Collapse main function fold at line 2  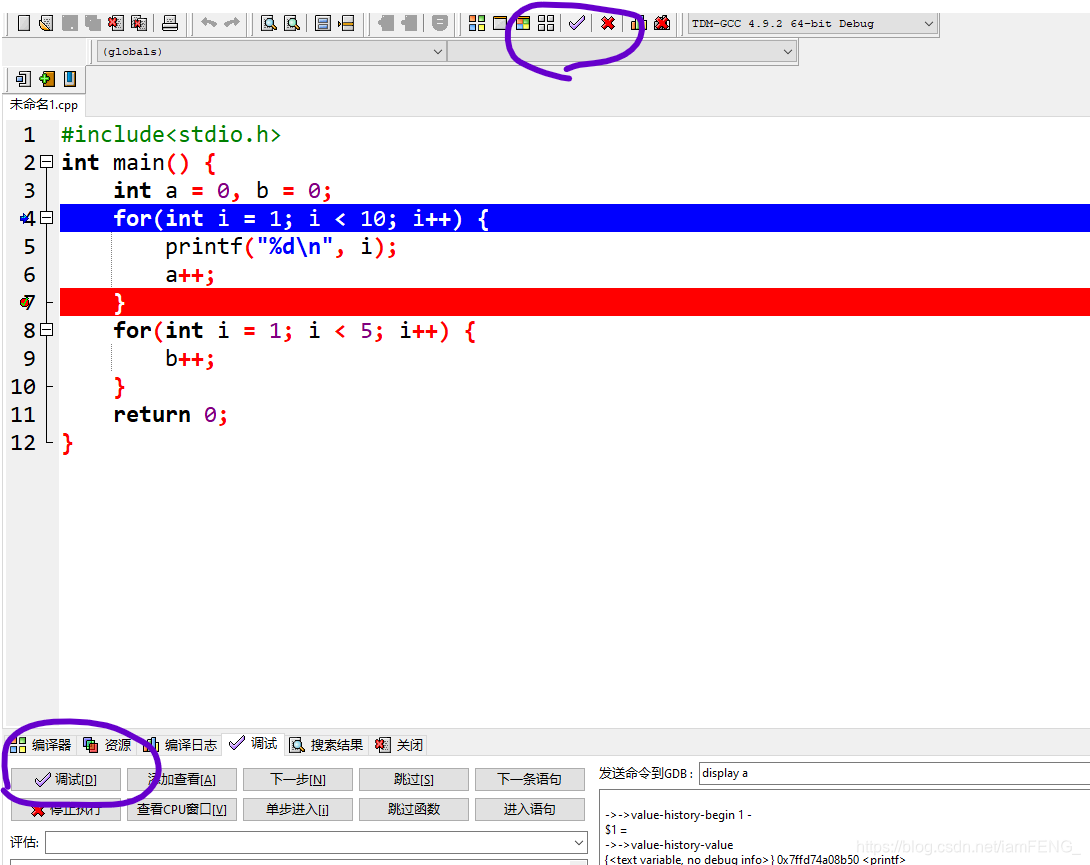pyautogui.click(x=47, y=162)
